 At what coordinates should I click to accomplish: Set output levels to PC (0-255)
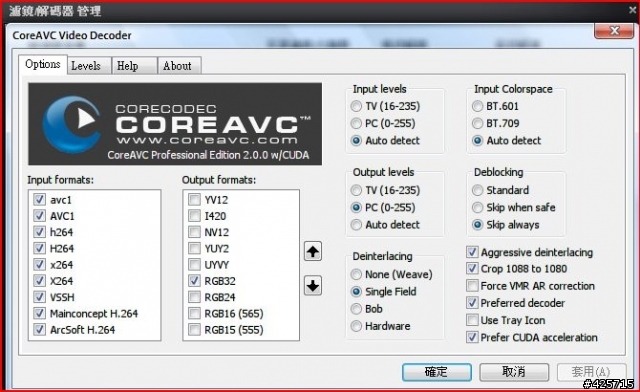tap(356, 207)
